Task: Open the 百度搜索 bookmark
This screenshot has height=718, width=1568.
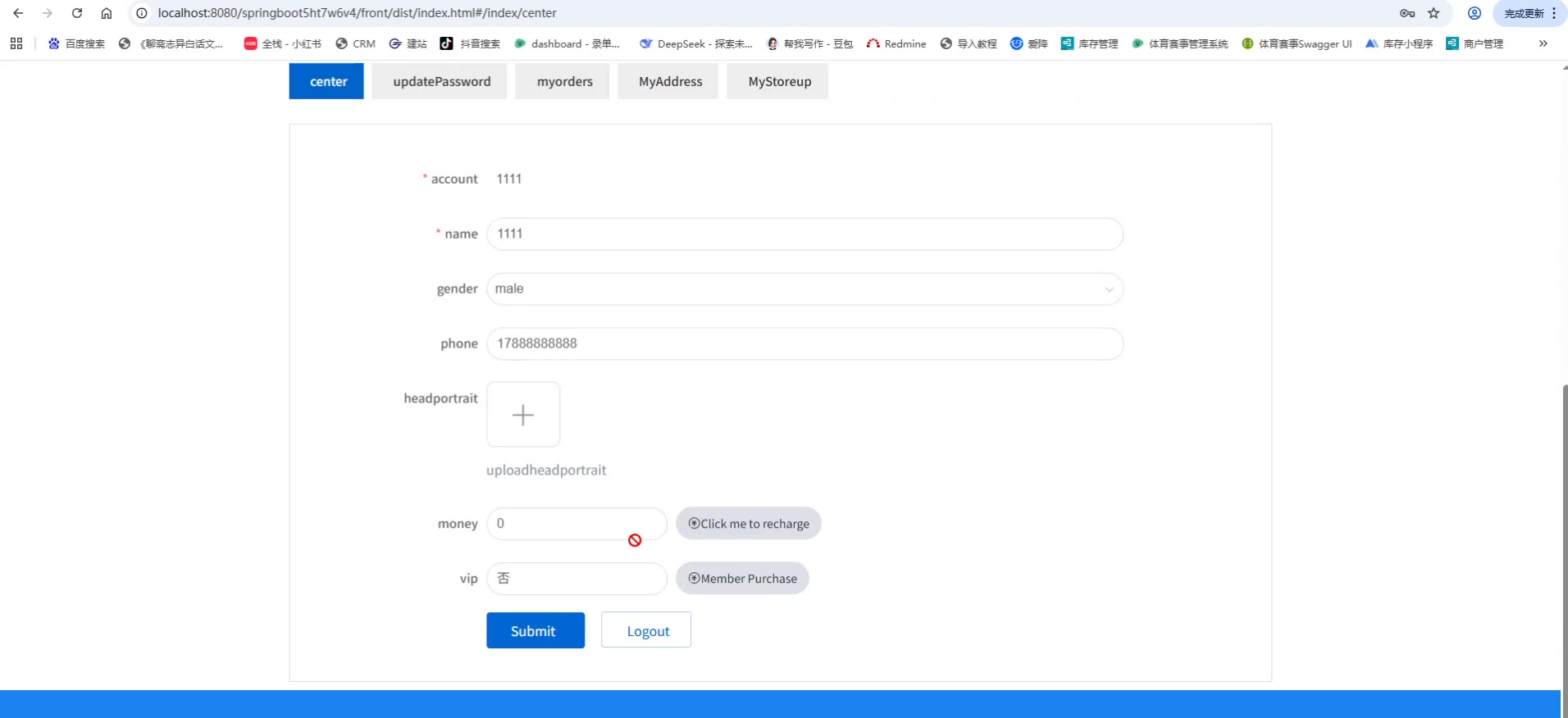Action: [x=76, y=43]
